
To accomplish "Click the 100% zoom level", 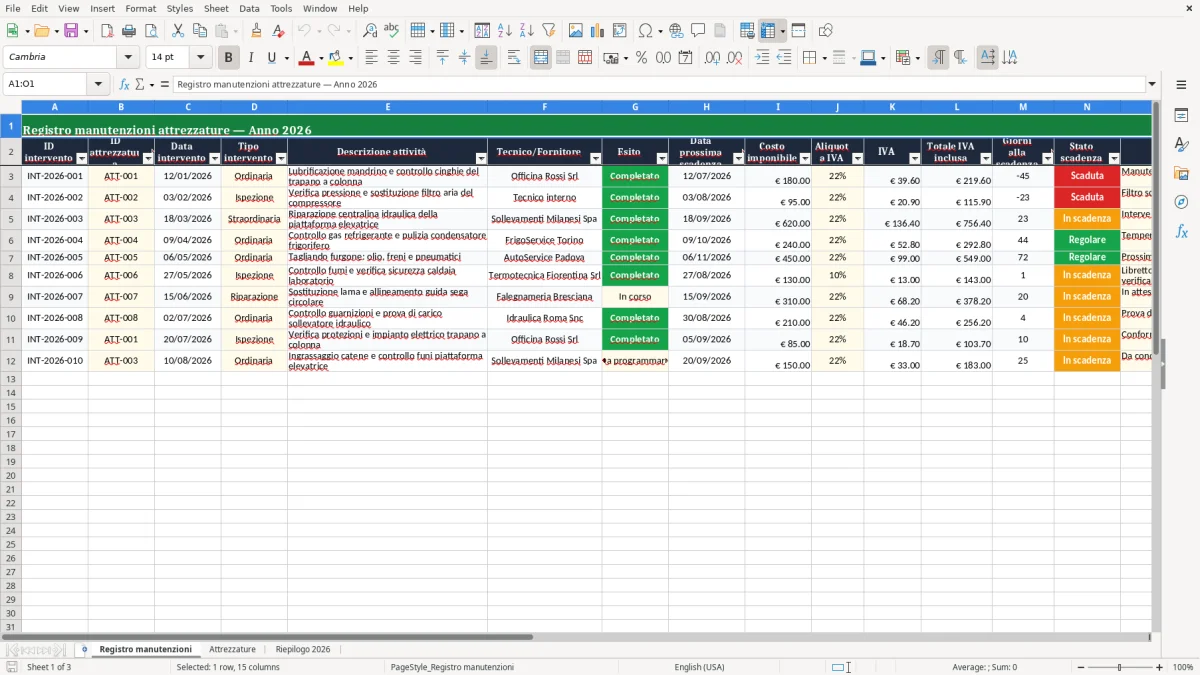I will [1183, 667].
